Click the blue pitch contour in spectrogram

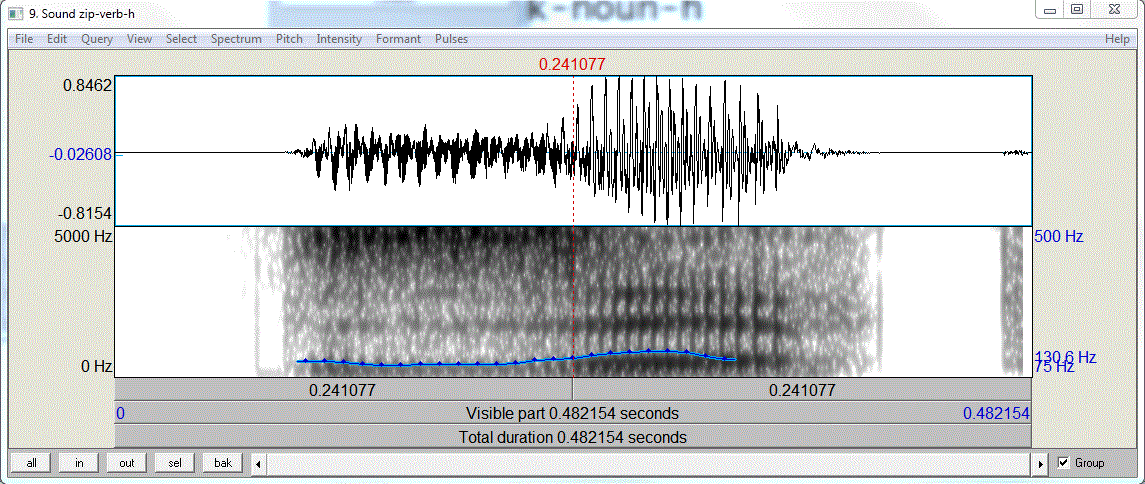pyautogui.click(x=516, y=359)
